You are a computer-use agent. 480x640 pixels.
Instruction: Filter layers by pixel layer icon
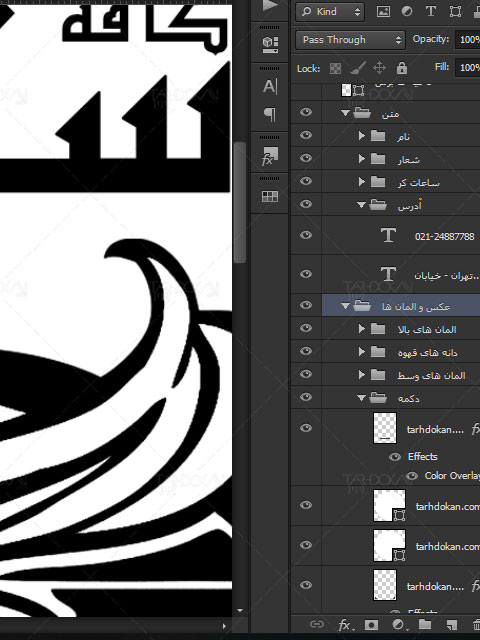click(383, 12)
